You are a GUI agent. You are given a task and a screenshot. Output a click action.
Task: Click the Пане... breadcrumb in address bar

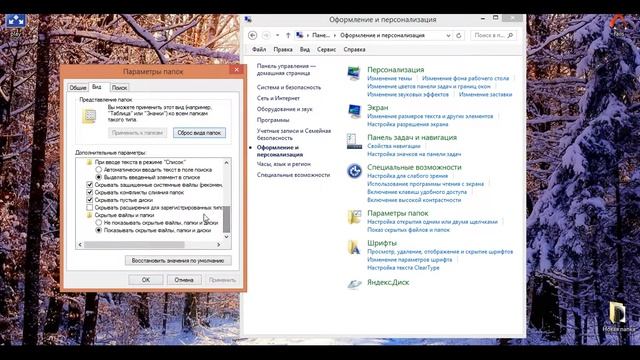click(321, 36)
